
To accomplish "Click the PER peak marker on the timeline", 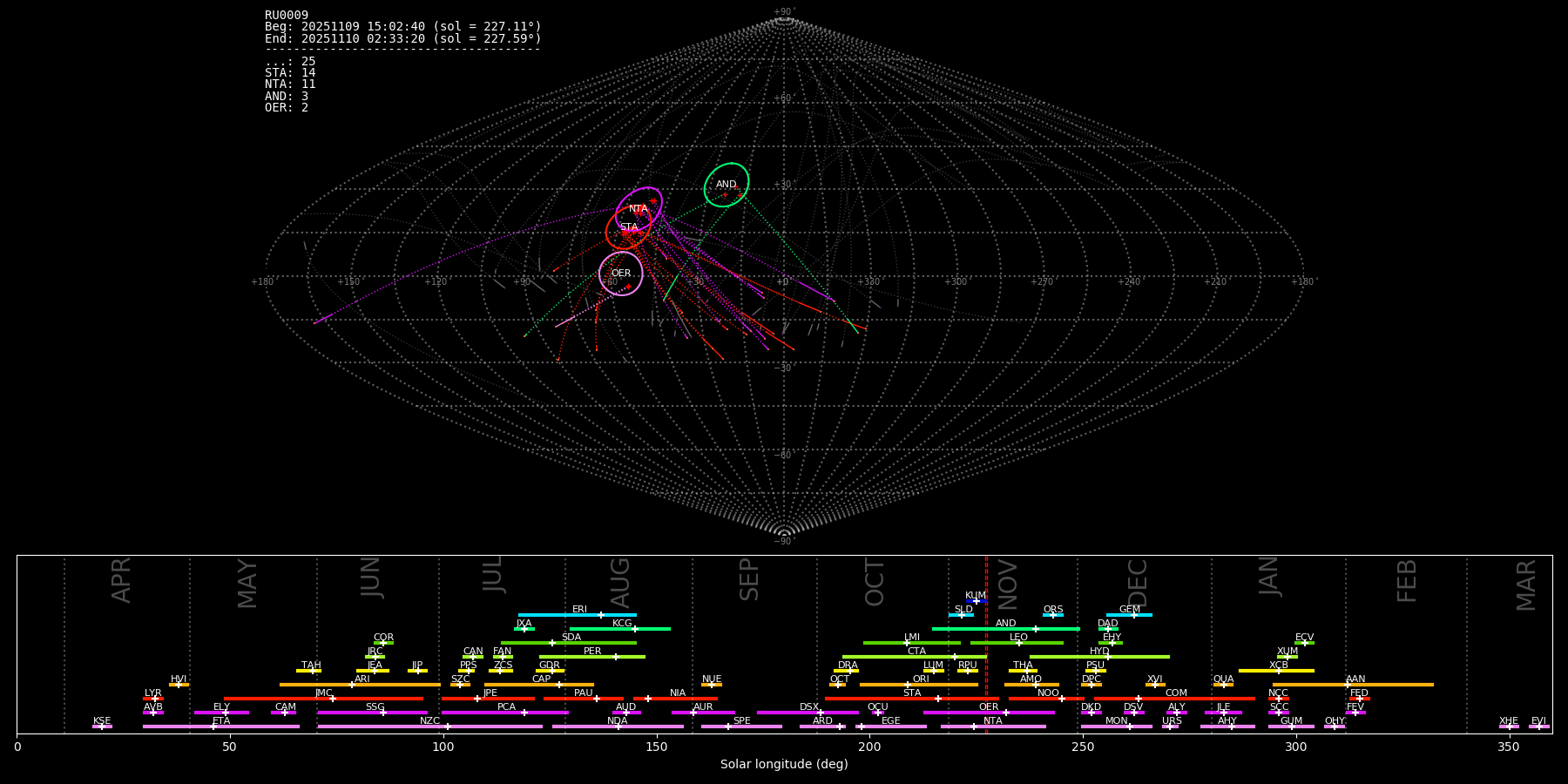I will (615, 657).
